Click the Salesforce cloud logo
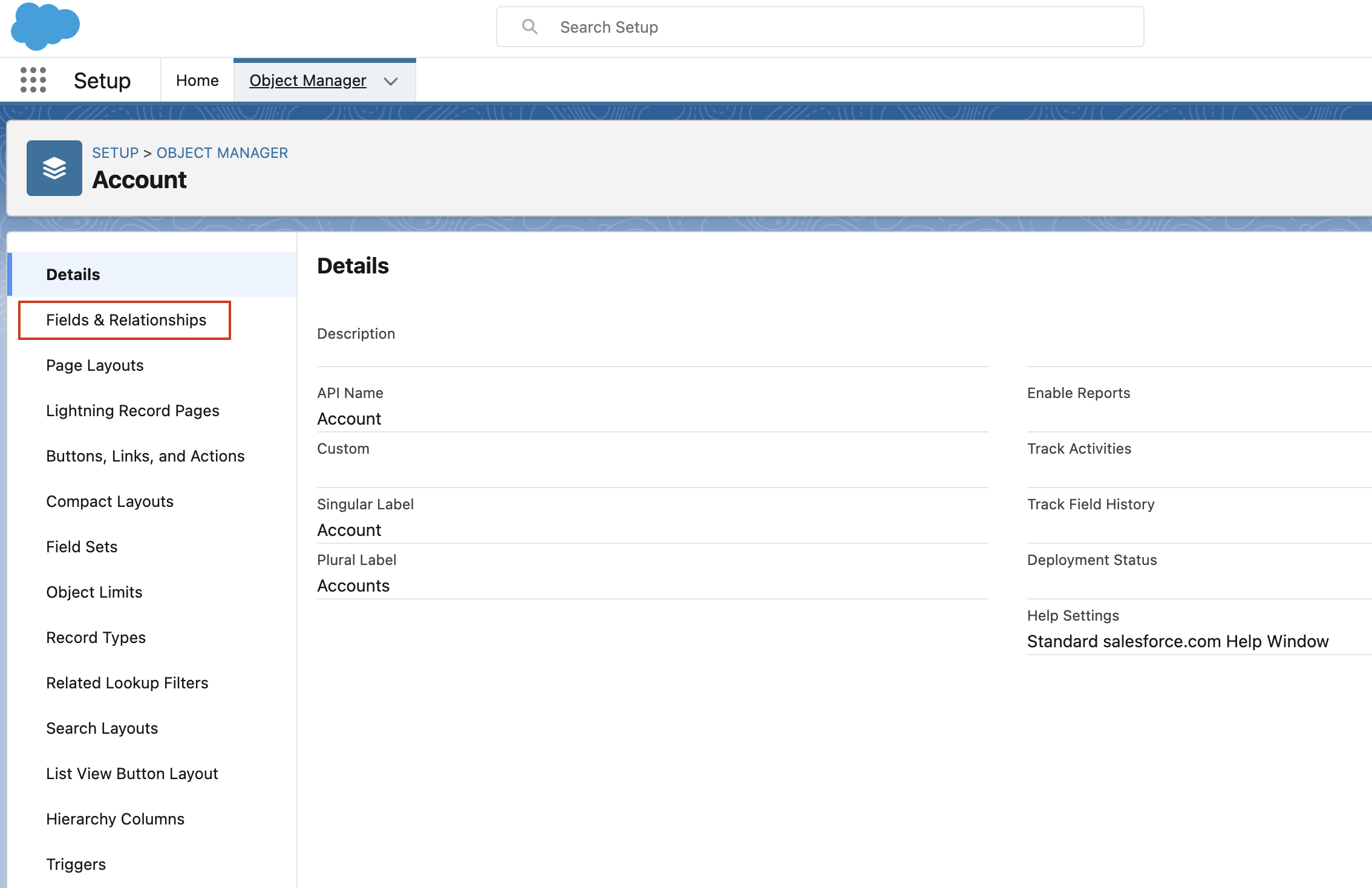Screen dimensions: 1372x888 (45, 26)
